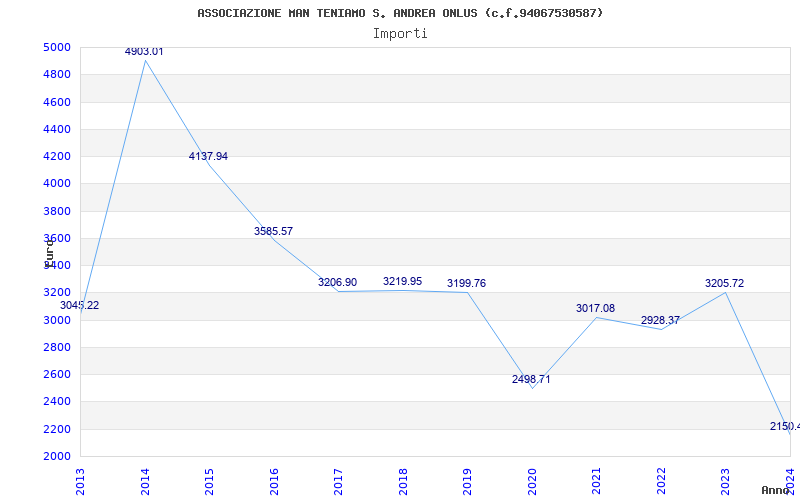Click the 2023 x-axis year label
This screenshot has height=500, width=800.
pyautogui.click(x=726, y=481)
